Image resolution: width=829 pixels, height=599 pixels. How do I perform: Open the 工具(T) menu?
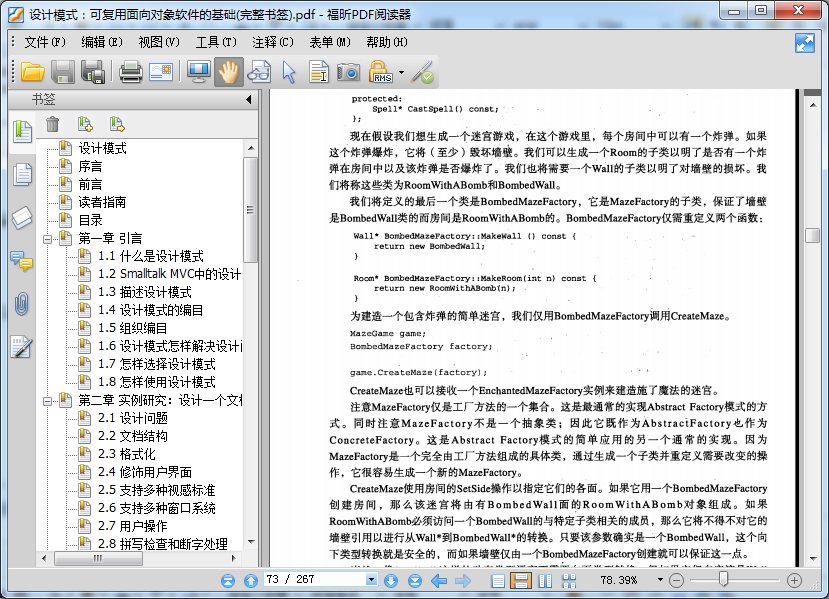[x=216, y=42]
